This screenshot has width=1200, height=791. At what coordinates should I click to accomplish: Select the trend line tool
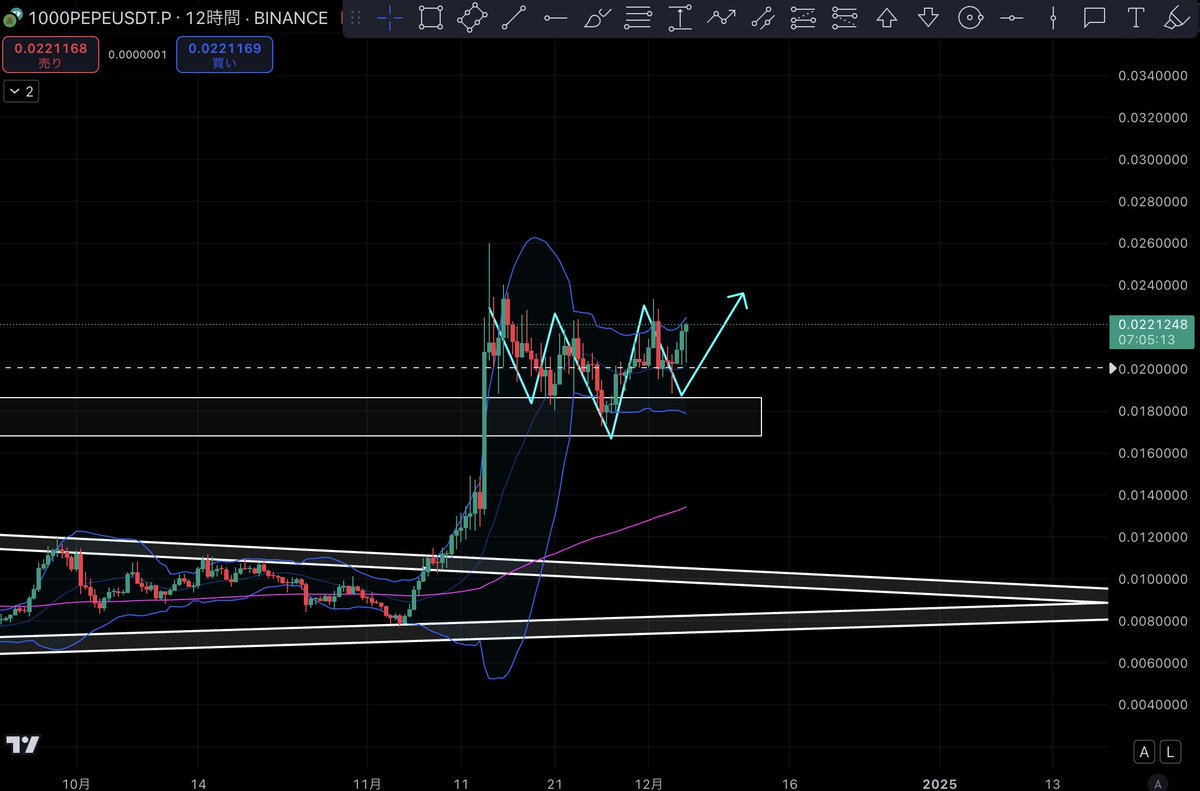pos(514,18)
